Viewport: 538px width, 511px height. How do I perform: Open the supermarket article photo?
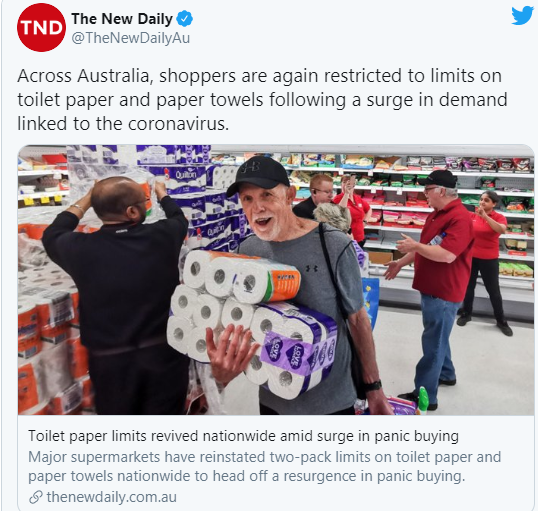pos(276,280)
